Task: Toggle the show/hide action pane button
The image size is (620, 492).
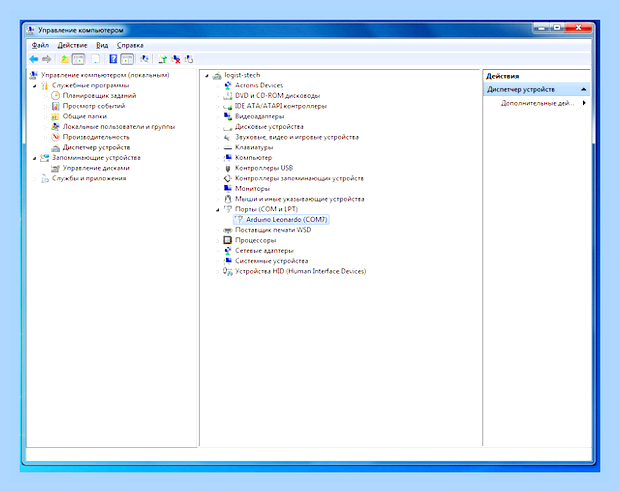Action: pos(127,59)
